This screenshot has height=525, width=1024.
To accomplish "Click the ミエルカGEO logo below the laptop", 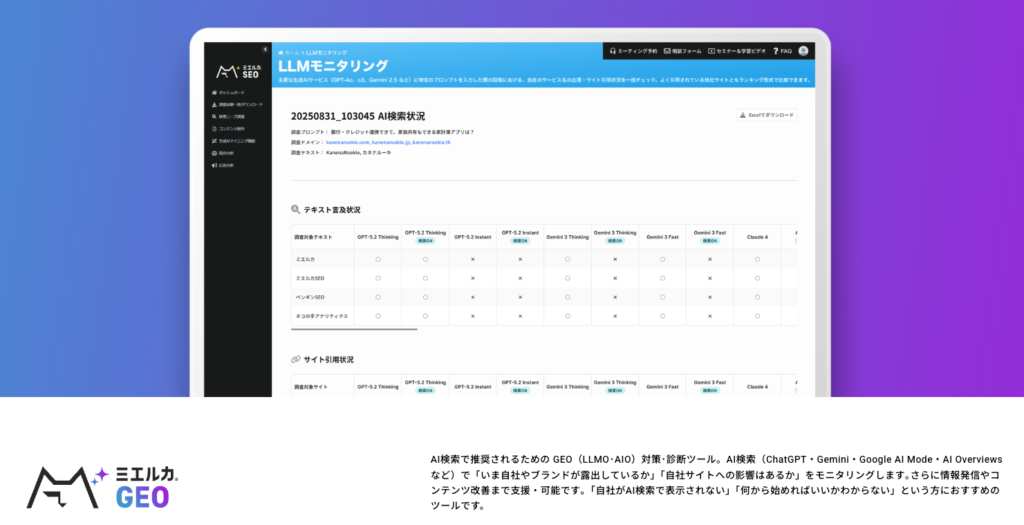I will [103, 487].
